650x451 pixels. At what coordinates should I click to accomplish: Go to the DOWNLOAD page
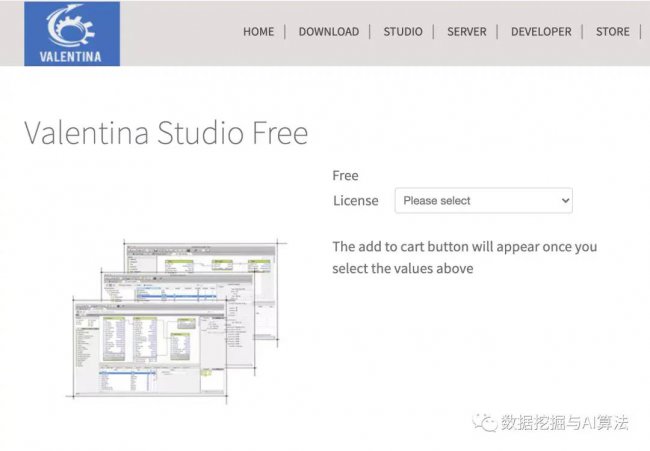(329, 32)
